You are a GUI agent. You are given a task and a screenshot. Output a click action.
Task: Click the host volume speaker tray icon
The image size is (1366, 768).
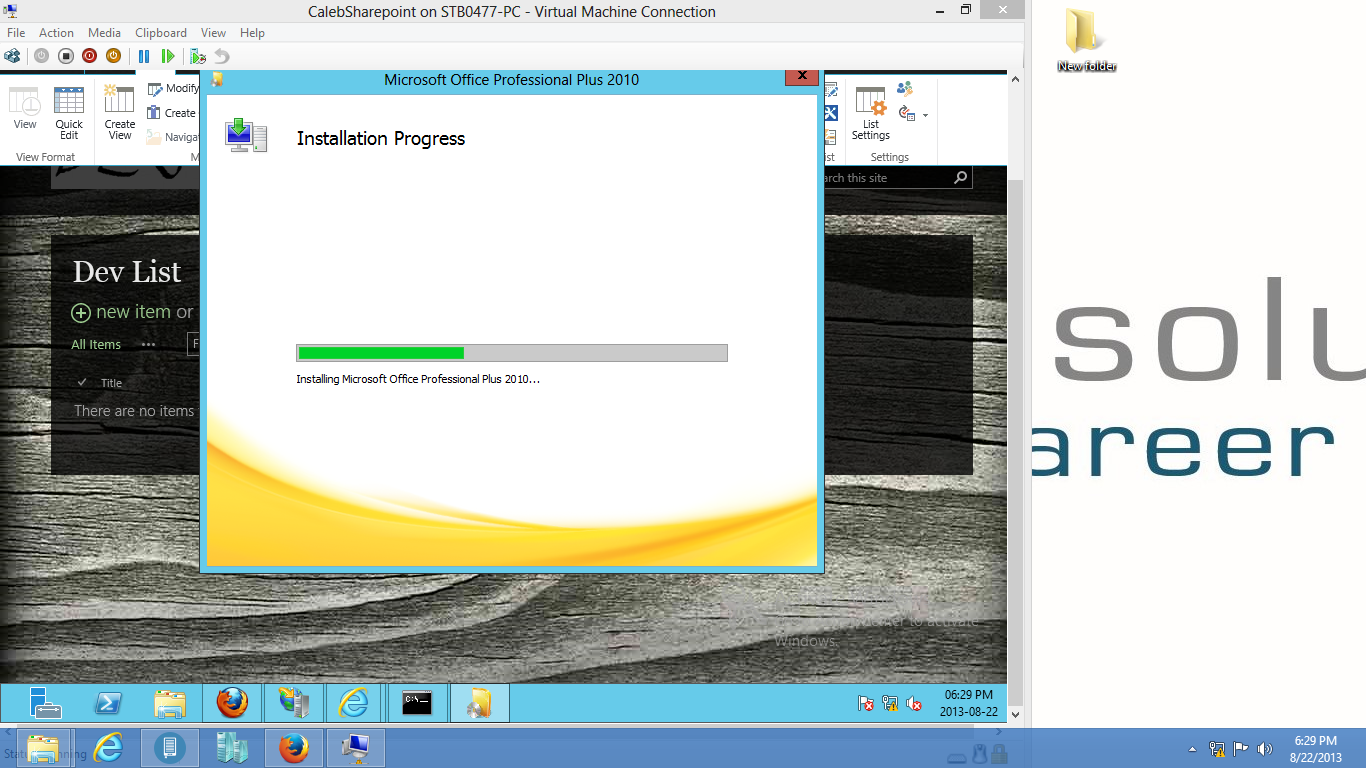click(x=1265, y=748)
